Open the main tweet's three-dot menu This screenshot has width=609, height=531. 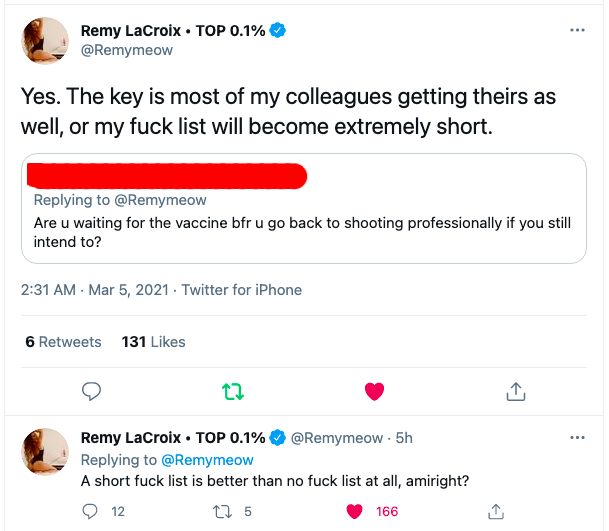click(x=577, y=30)
